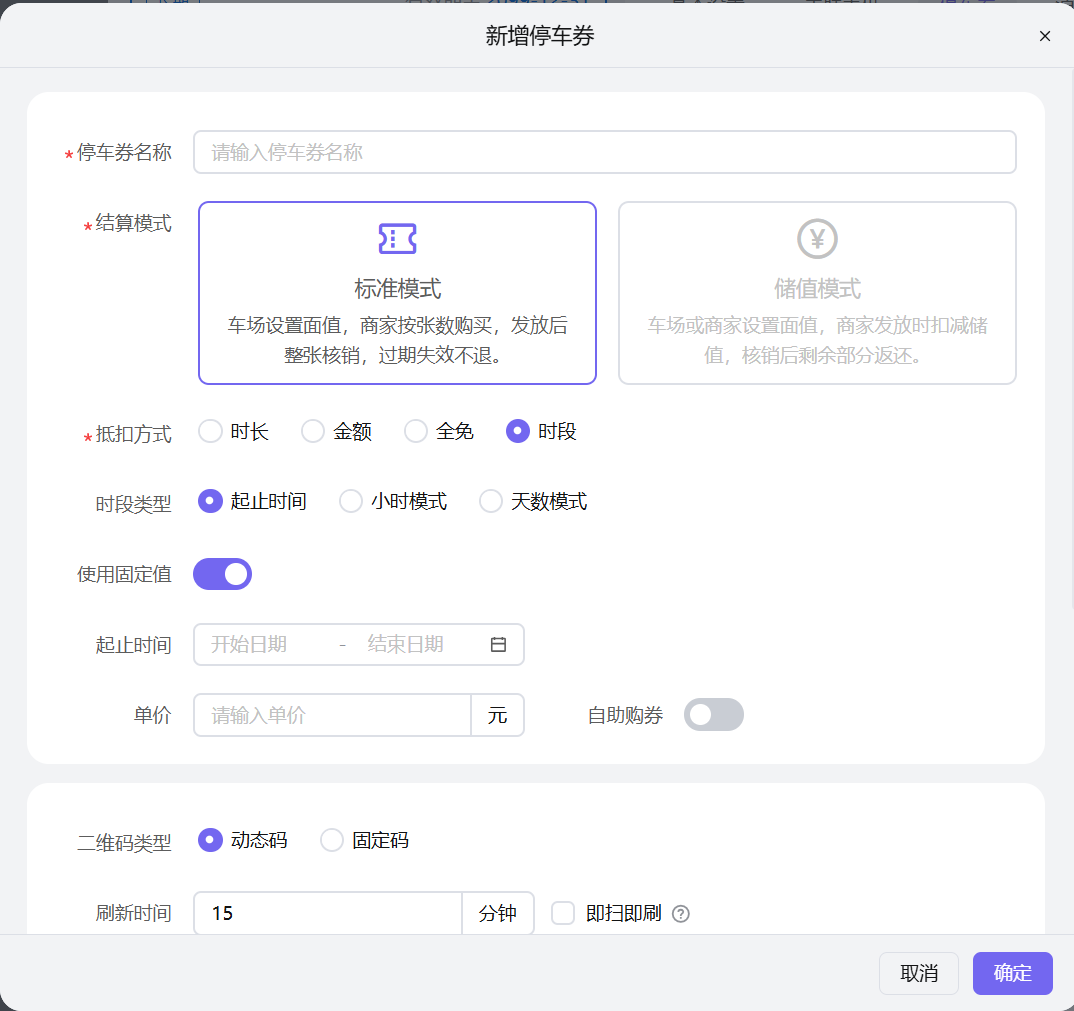Click the 单价 unit price input field

(331, 714)
